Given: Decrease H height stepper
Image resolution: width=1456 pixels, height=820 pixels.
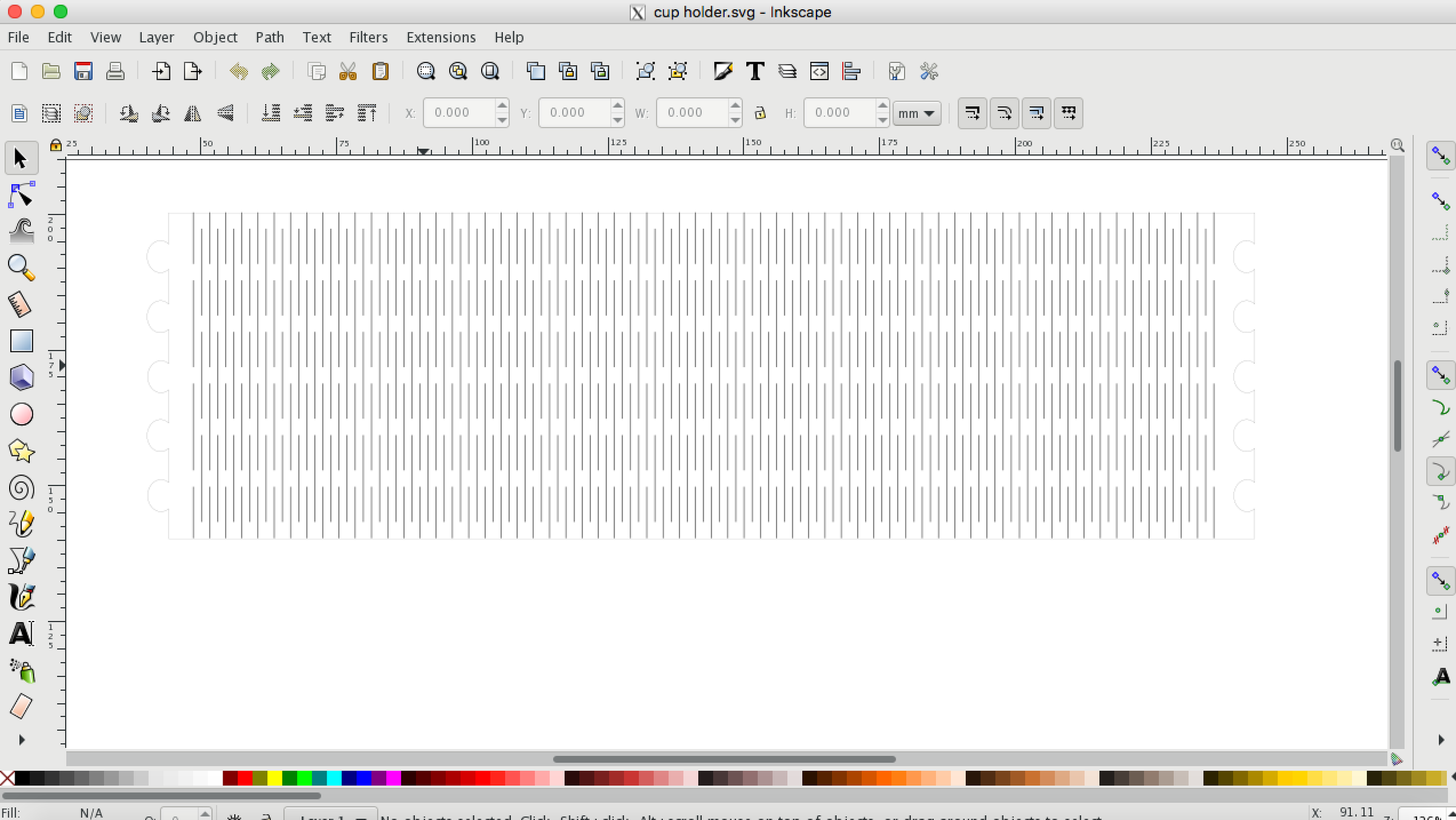Looking at the screenshot, I should [883, 120].
